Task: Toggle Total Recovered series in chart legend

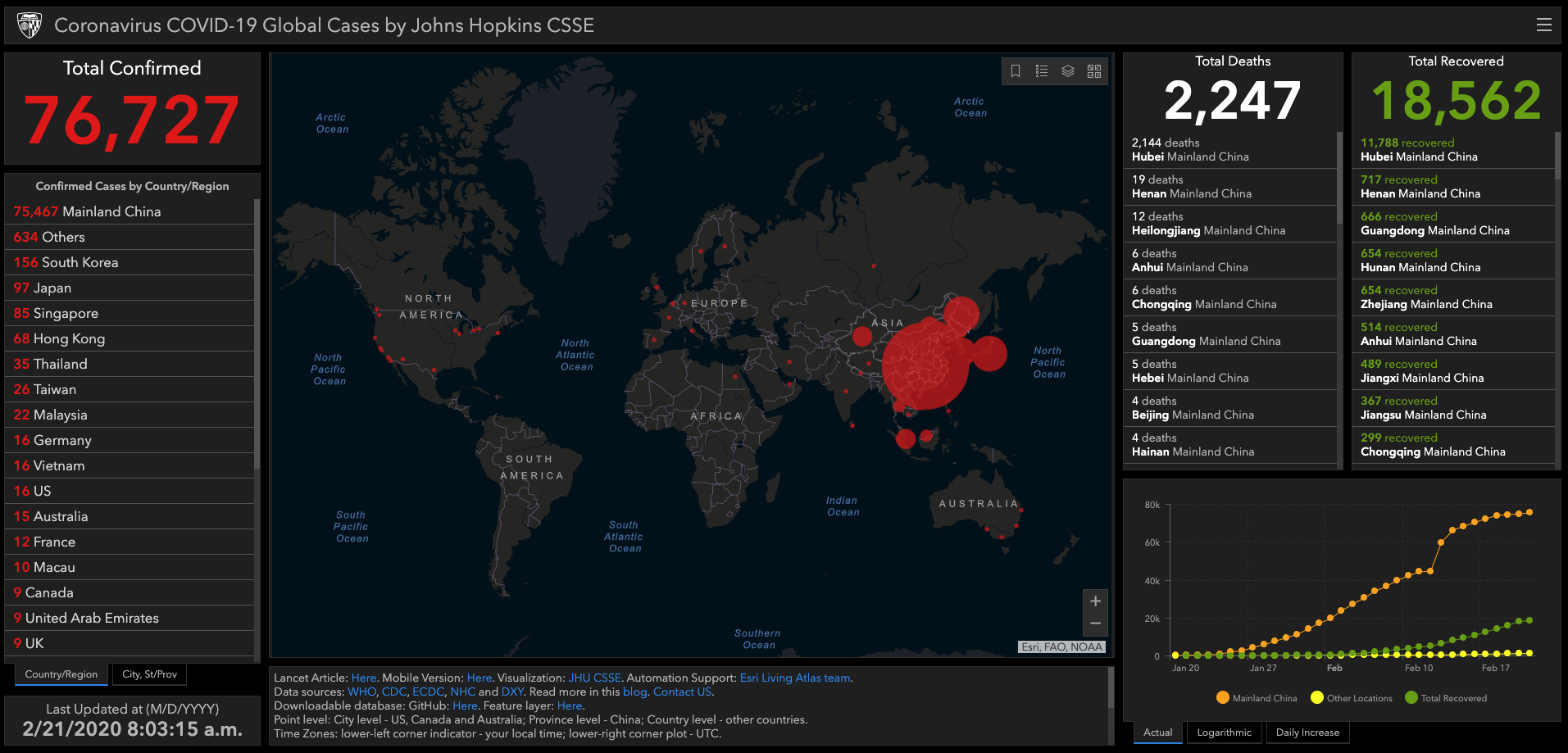Action: click(1445, 698)
